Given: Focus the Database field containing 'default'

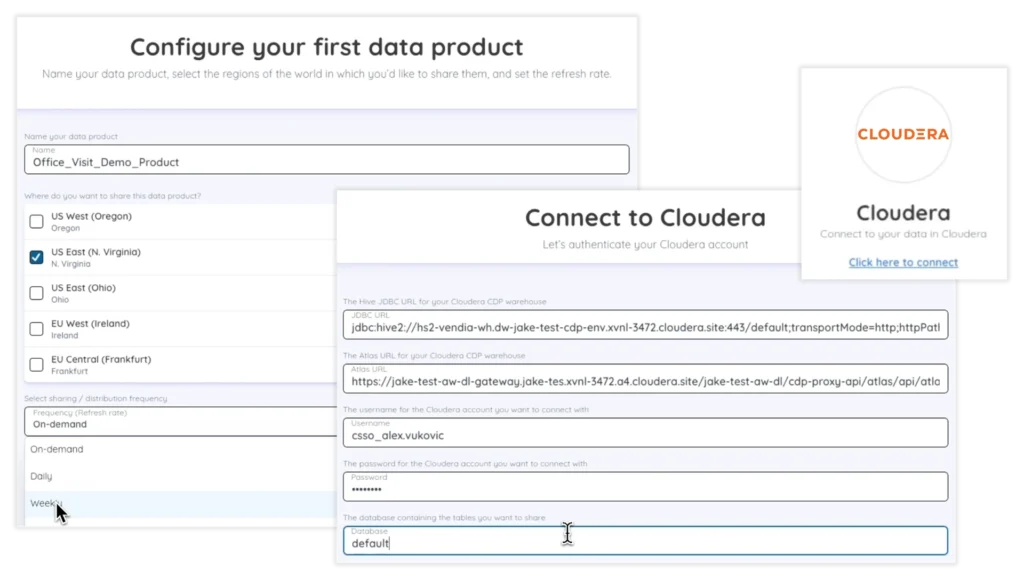Looking at the screenshot, I should 645,541.
